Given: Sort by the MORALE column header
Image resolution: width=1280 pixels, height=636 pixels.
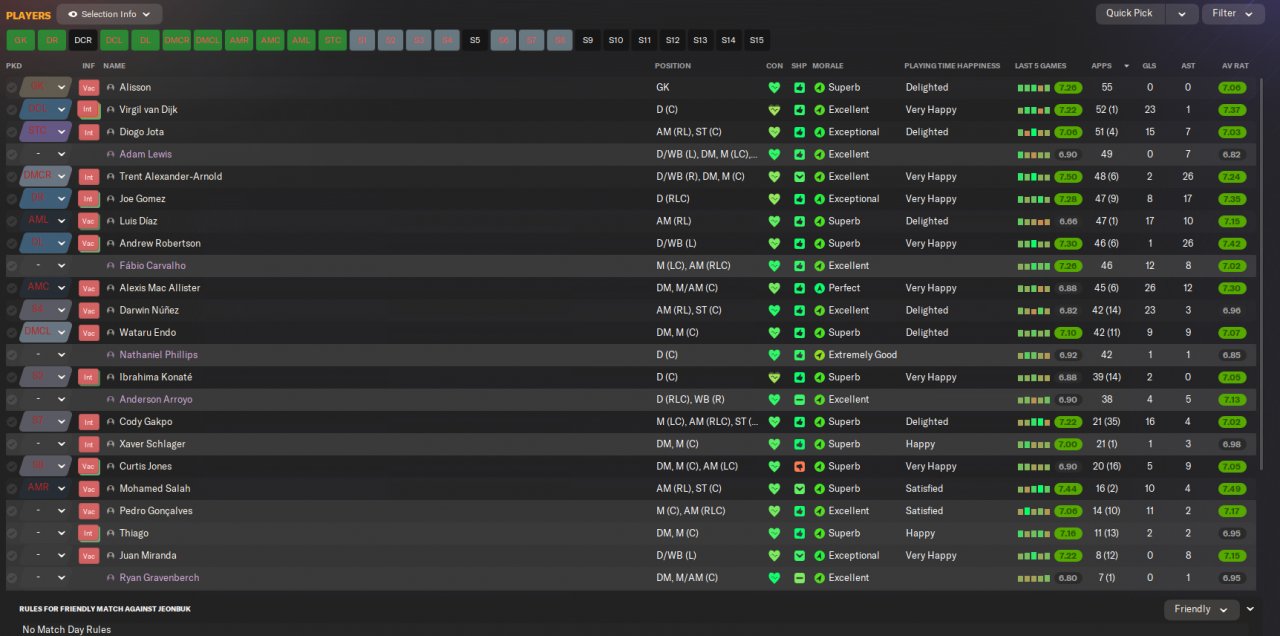Looking at the screenshot, I should [x=828, y=66].
